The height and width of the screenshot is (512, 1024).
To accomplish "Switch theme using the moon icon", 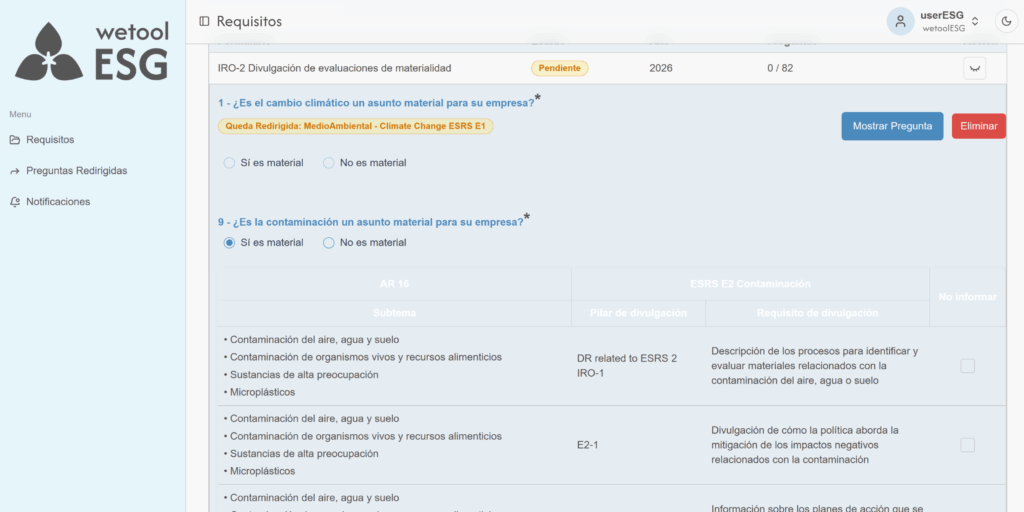I will pos(1005,21).
